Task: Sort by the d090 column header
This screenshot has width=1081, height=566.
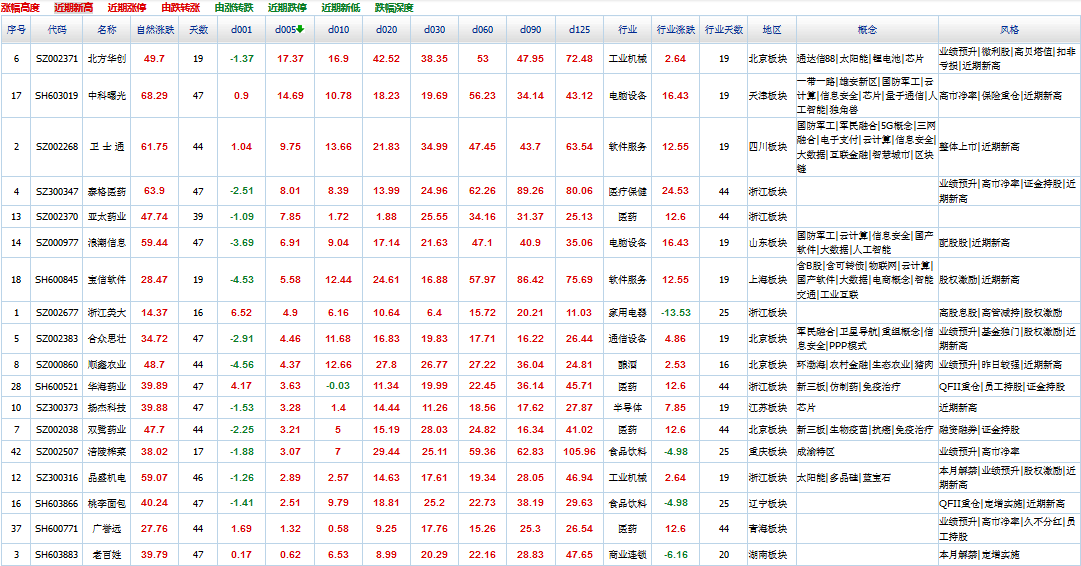Action: pos(531,30)
